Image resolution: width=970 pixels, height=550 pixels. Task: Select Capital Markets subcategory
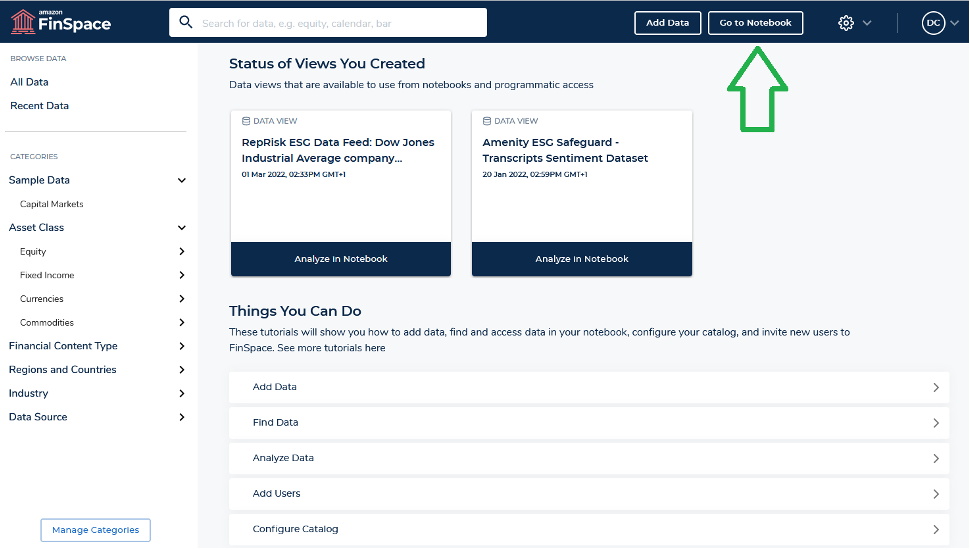51,204
